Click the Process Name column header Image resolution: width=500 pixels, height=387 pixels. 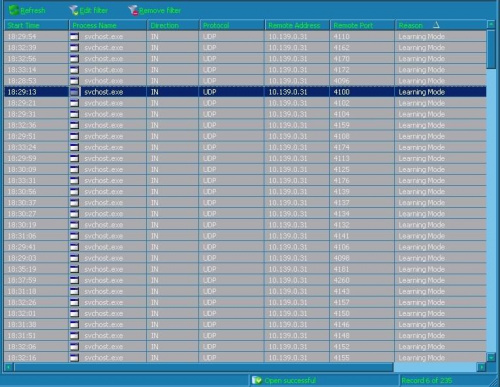[x=108, y=25]
